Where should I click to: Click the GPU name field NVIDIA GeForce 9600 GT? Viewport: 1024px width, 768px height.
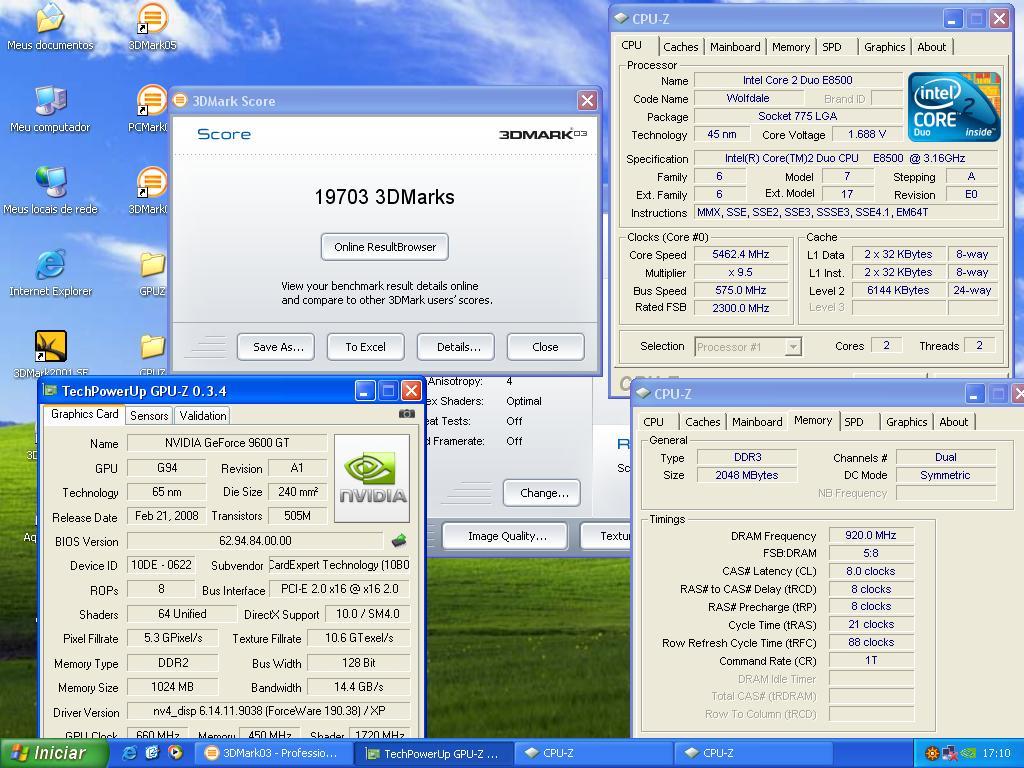pos(227,443)
